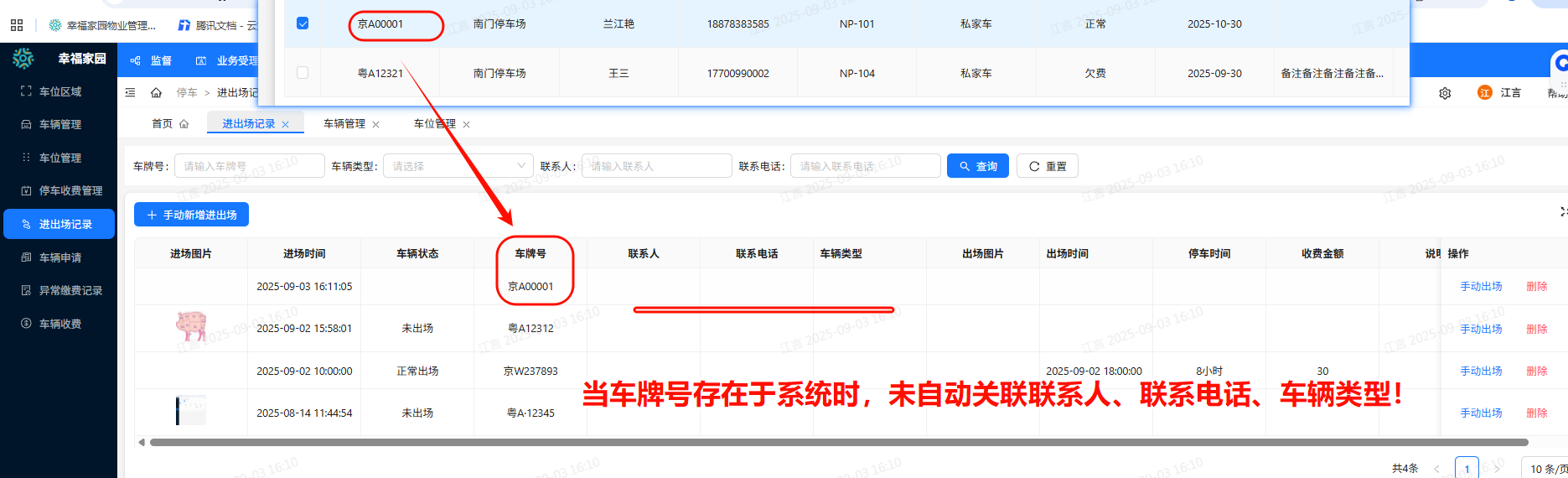
Task: Click the 手动新增进出场 button
Action: [x=191, y=215]
